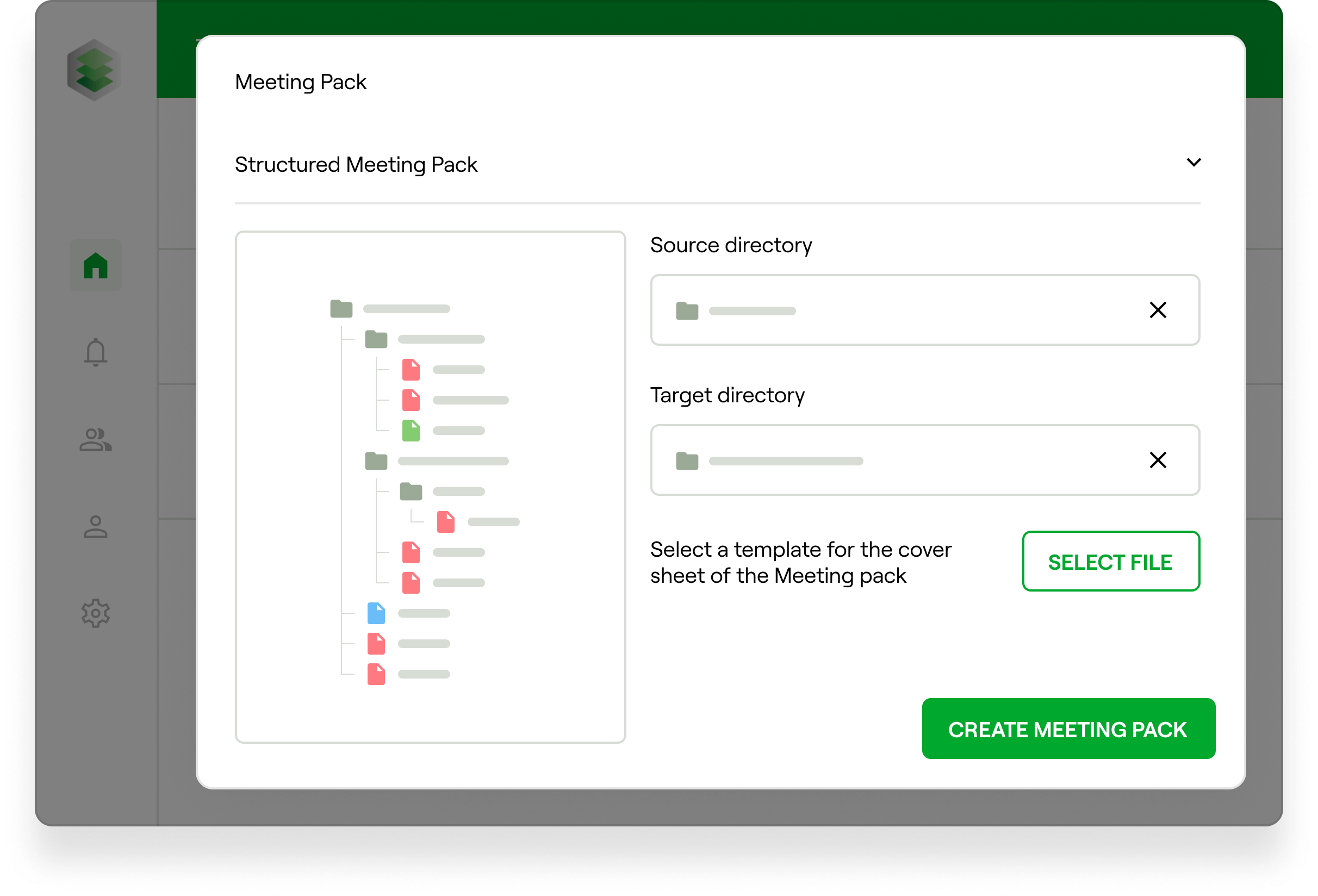Select a red document file in preview
The image size is (1318, 896).
[411, 370]
